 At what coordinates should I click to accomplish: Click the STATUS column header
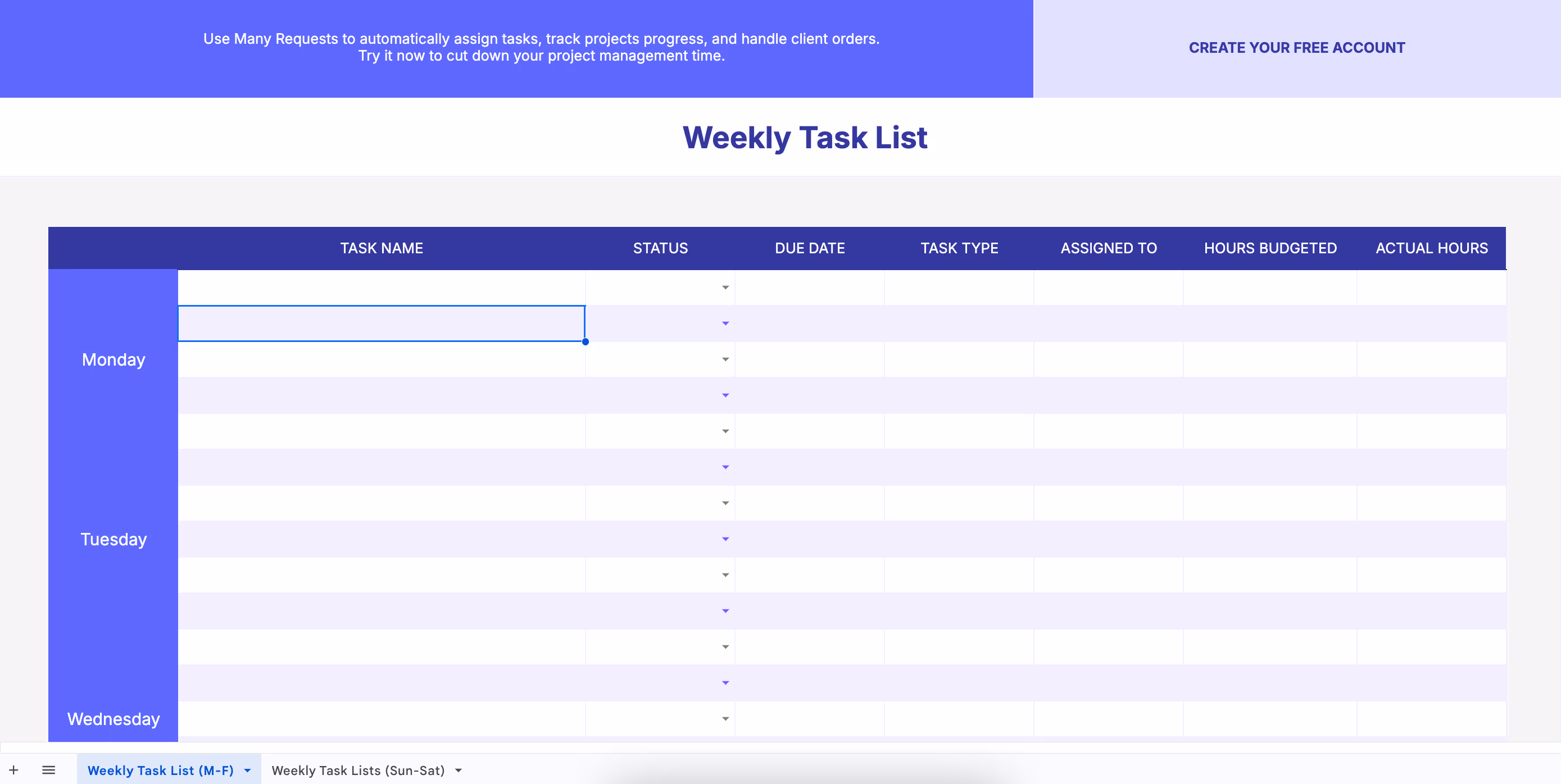point(660,248)
